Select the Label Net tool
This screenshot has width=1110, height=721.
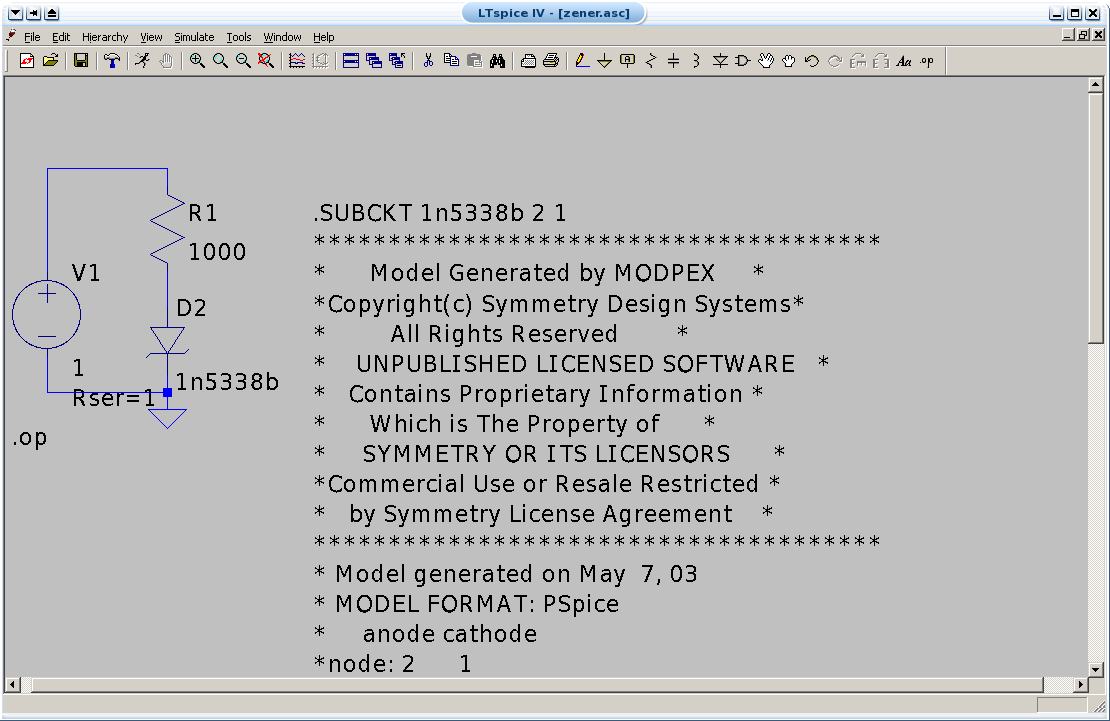[627, 61]
